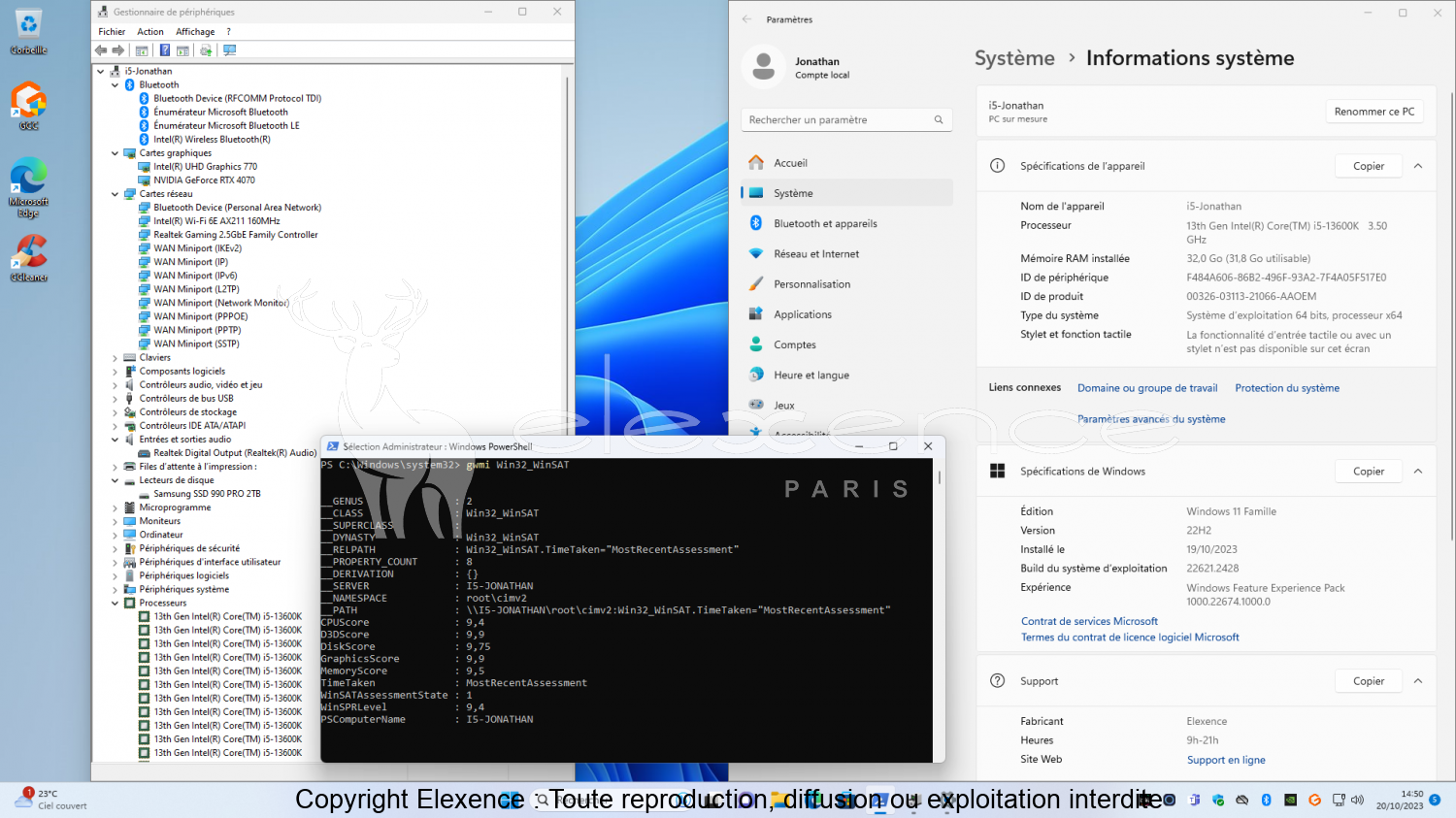Go to Accueil in Paramètres sidebar
Image resolution: width=1456 pixels, height=818 pixels.
pyautogui.click(x=846, y=163)
